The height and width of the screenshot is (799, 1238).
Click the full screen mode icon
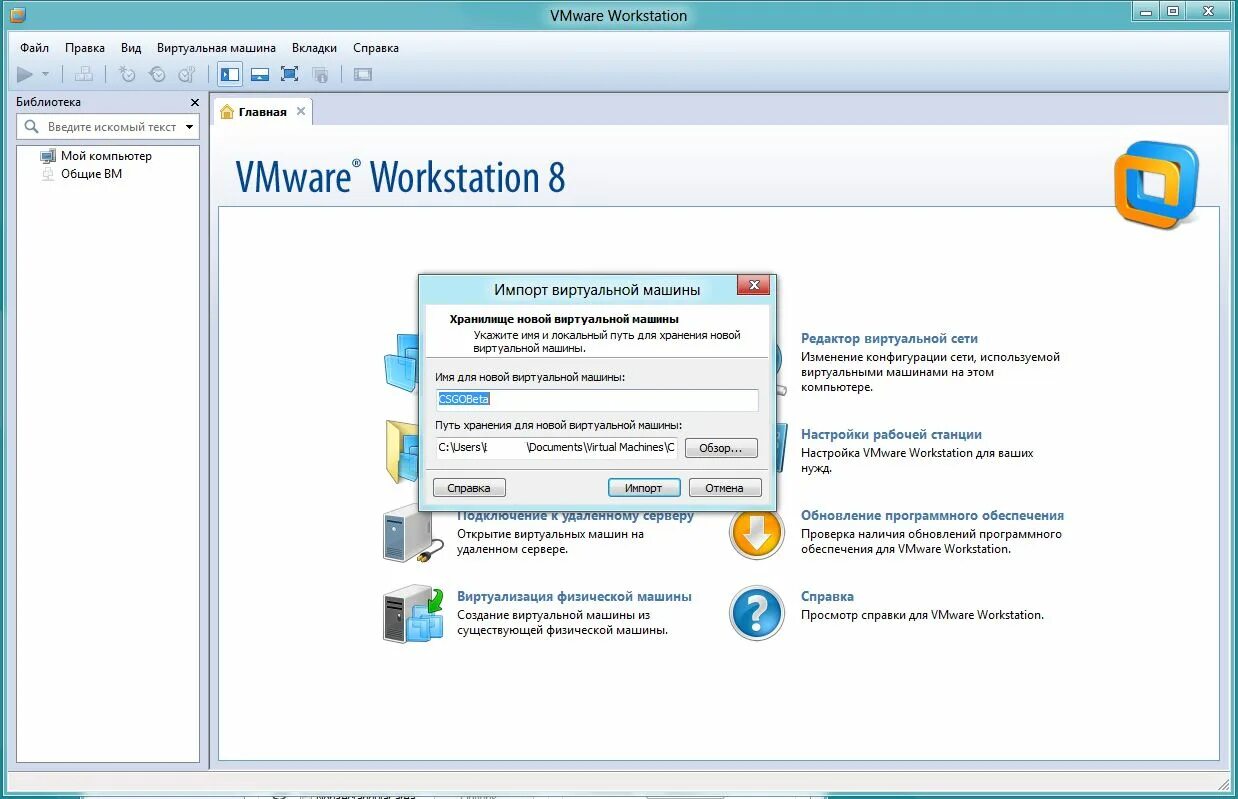pyautogui.click(x=290, y=74)
